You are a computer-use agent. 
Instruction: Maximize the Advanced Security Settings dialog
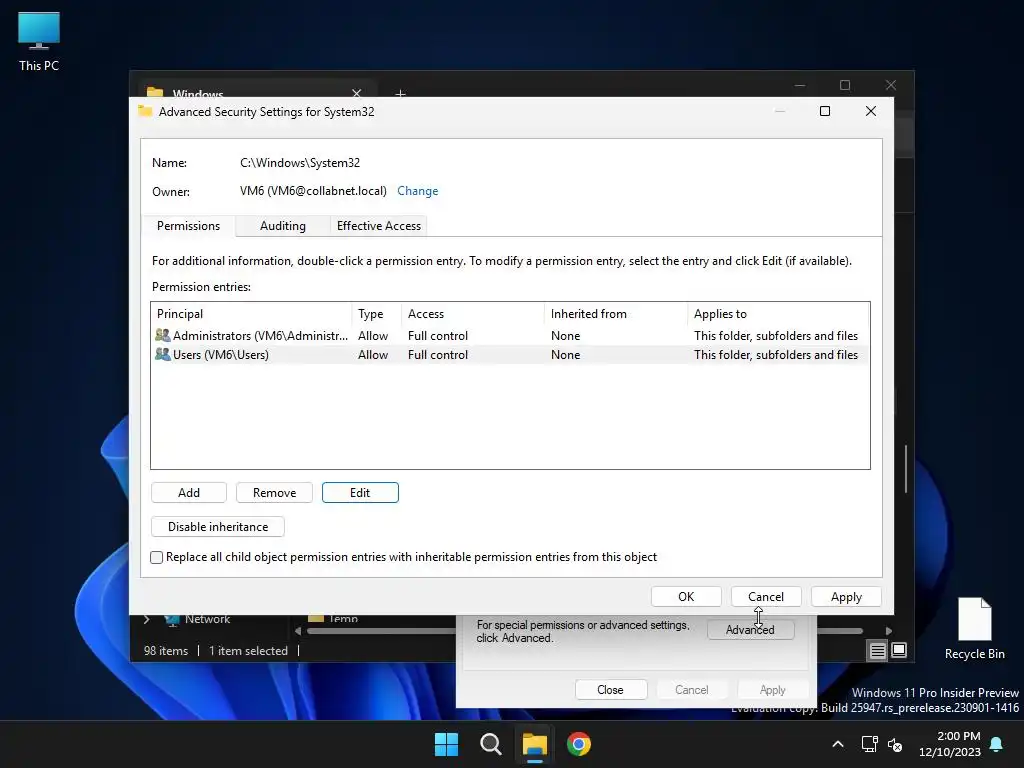tap(825, 111)
